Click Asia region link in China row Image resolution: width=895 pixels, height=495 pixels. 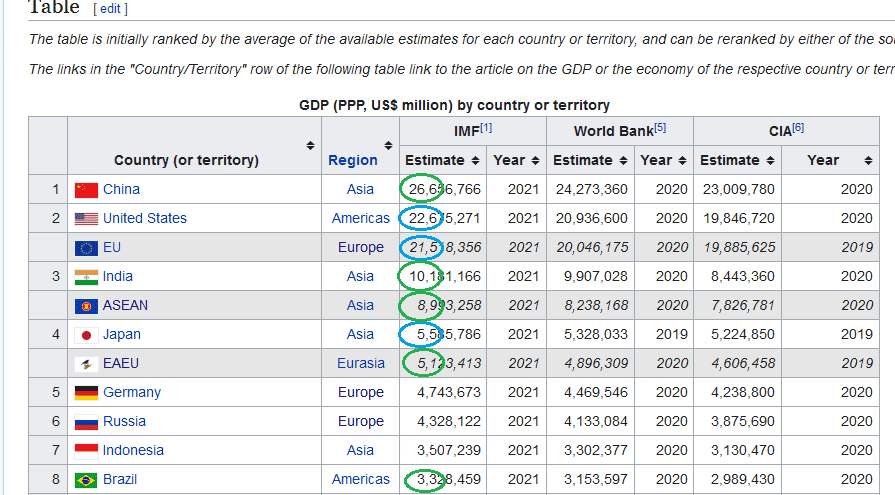pos(360,189)
